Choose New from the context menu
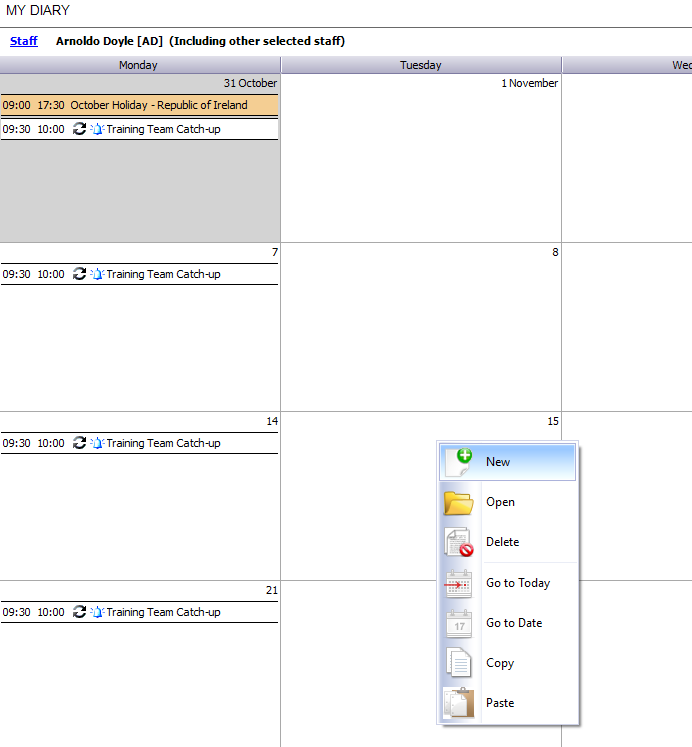692x747 pixels. point(507,462)
